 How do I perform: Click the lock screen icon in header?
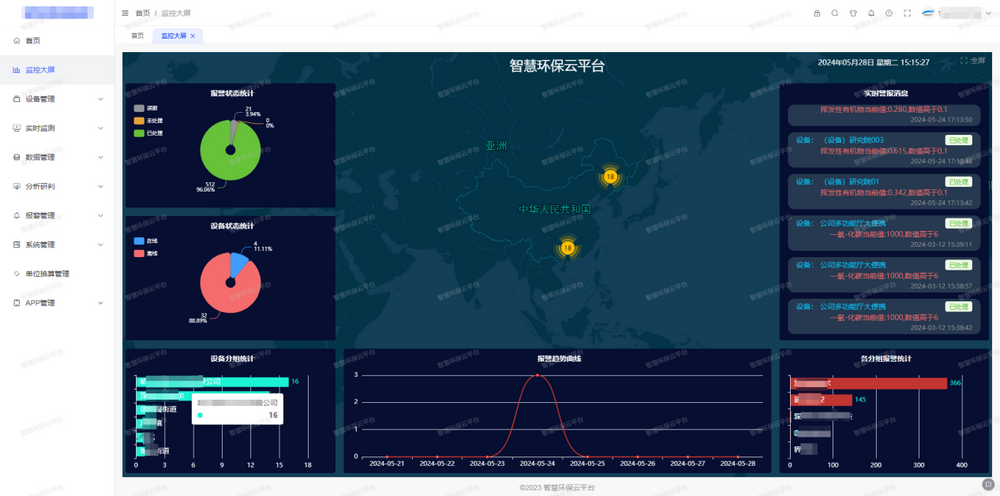point(817,13)
